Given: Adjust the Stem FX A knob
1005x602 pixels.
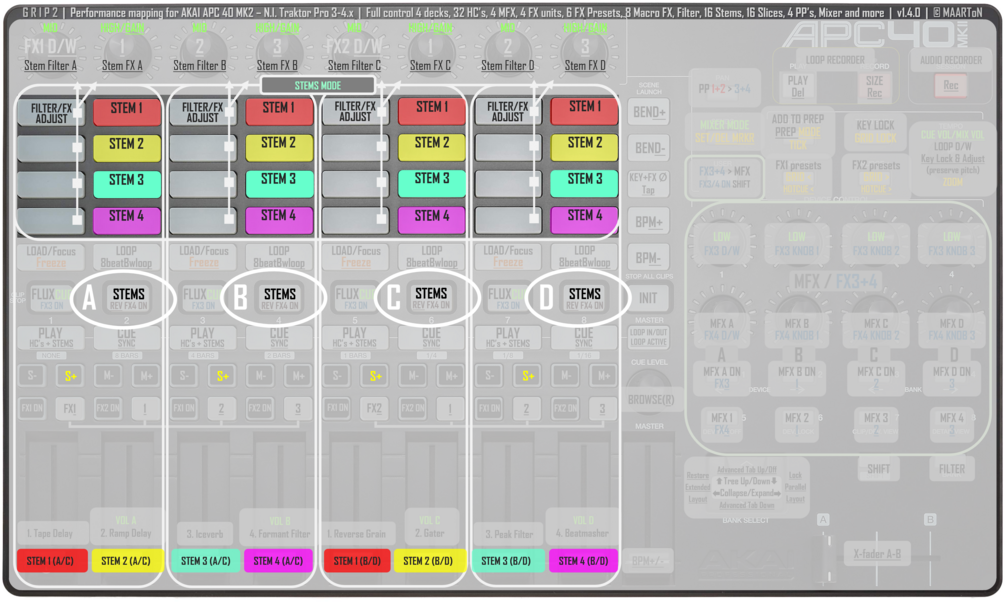Looking at the screenshot, I should tap(122, 50).
